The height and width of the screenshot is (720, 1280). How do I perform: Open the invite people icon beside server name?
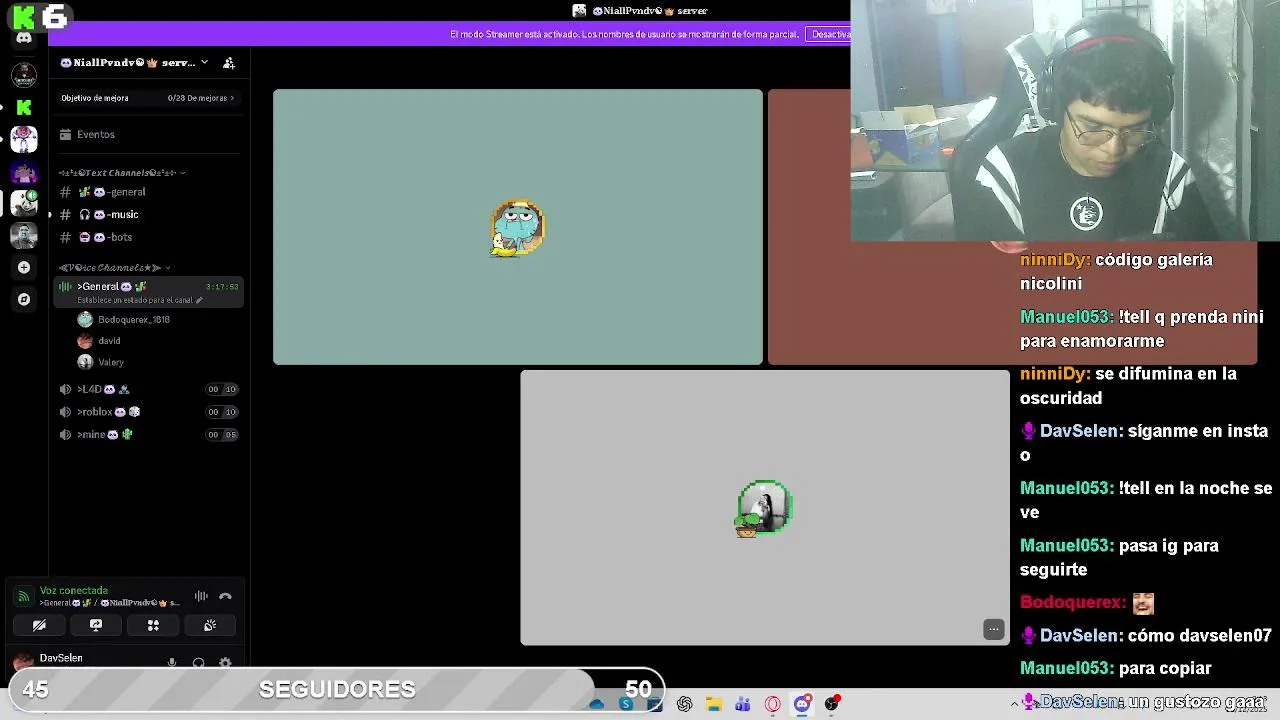pyautogui.click(x=229, y=63)
